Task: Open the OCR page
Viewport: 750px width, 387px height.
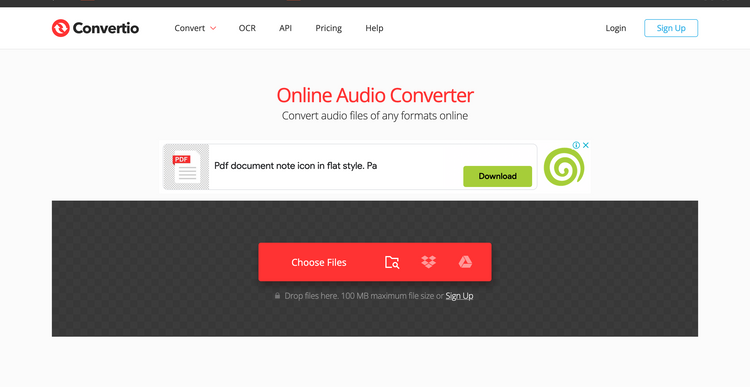Action: pos(247,28)
